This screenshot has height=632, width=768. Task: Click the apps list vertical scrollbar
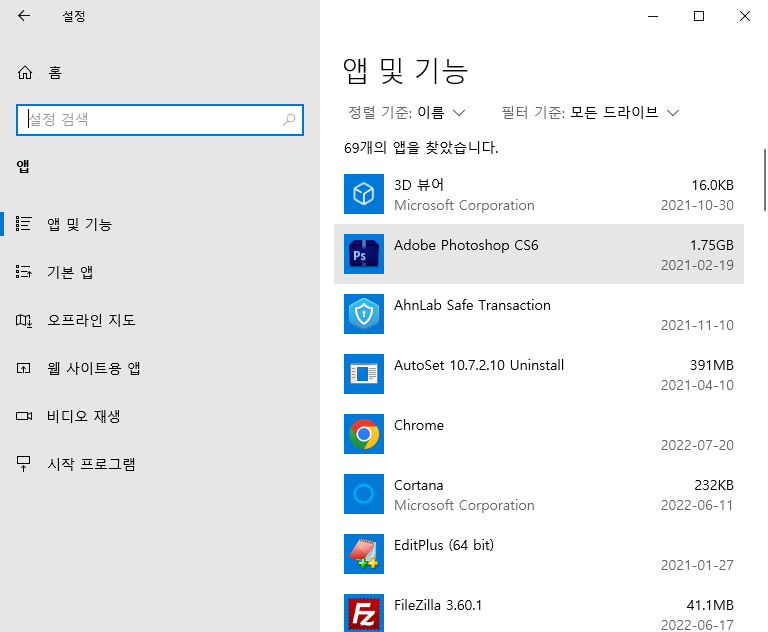pos(765,179)
